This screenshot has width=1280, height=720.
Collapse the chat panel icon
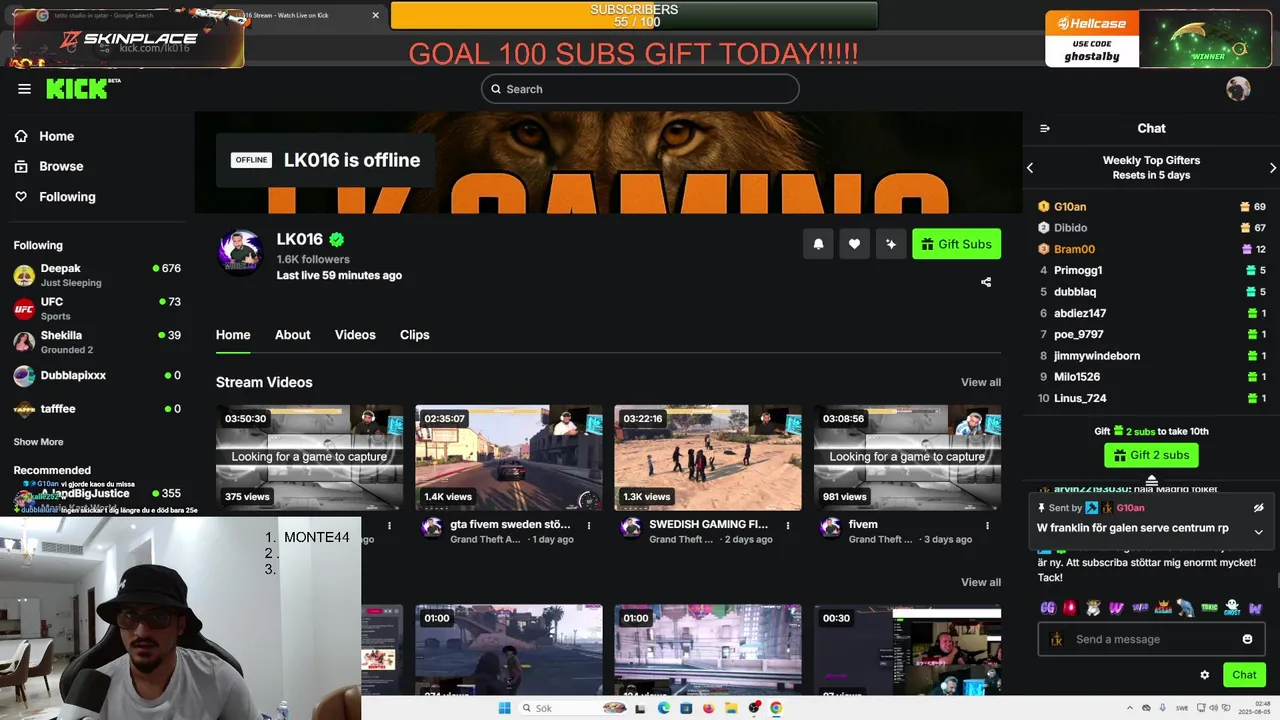coord(1045,128)
